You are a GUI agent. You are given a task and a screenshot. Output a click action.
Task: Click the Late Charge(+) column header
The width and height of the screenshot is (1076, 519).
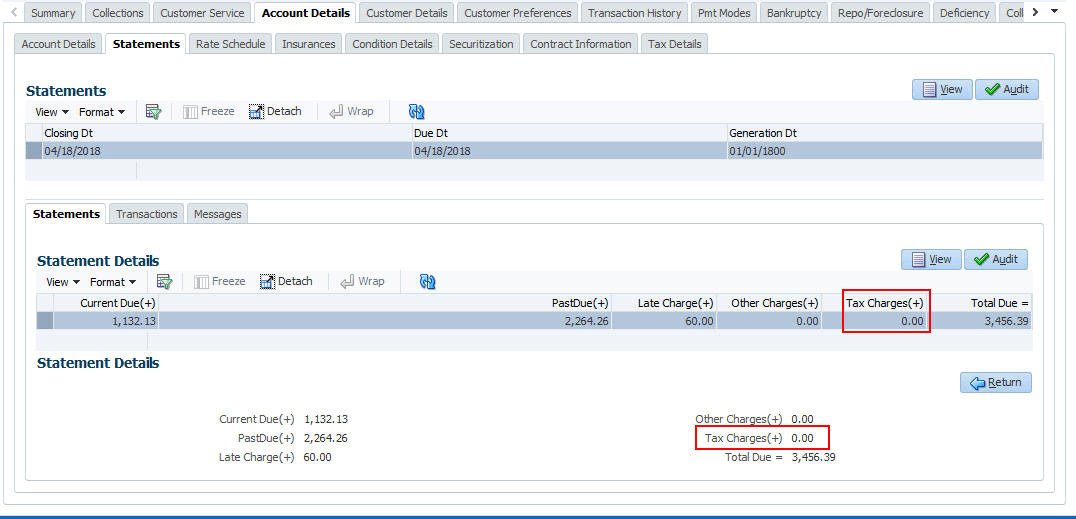[x=664, y=303]
